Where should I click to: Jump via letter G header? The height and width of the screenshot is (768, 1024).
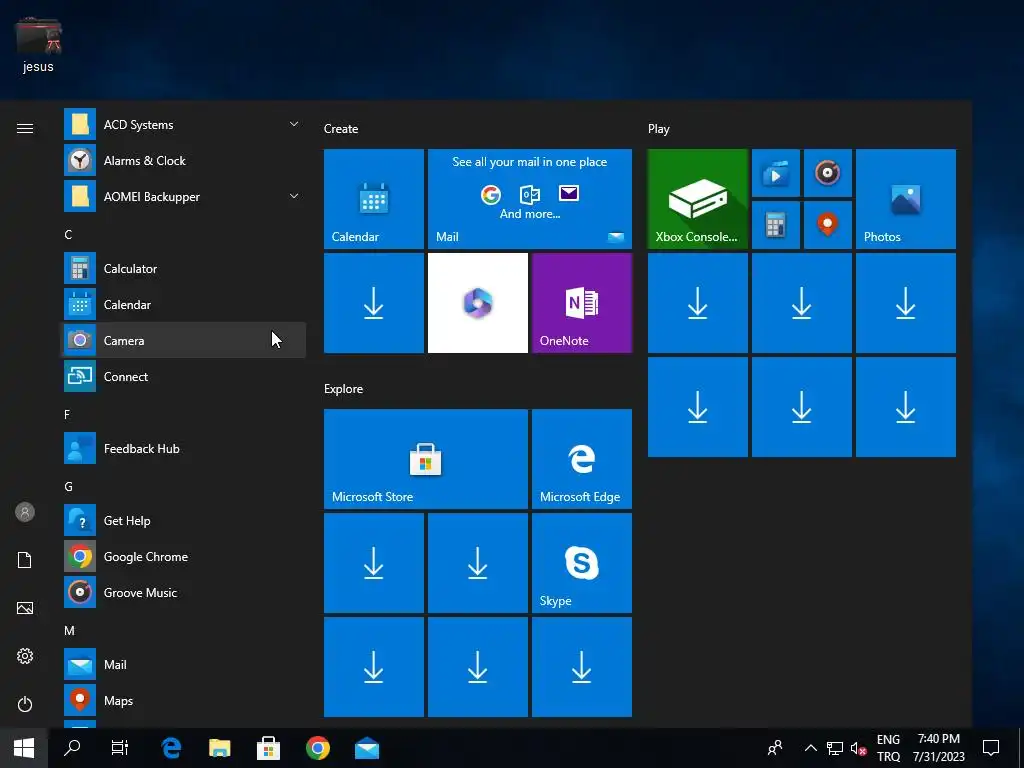69,487
